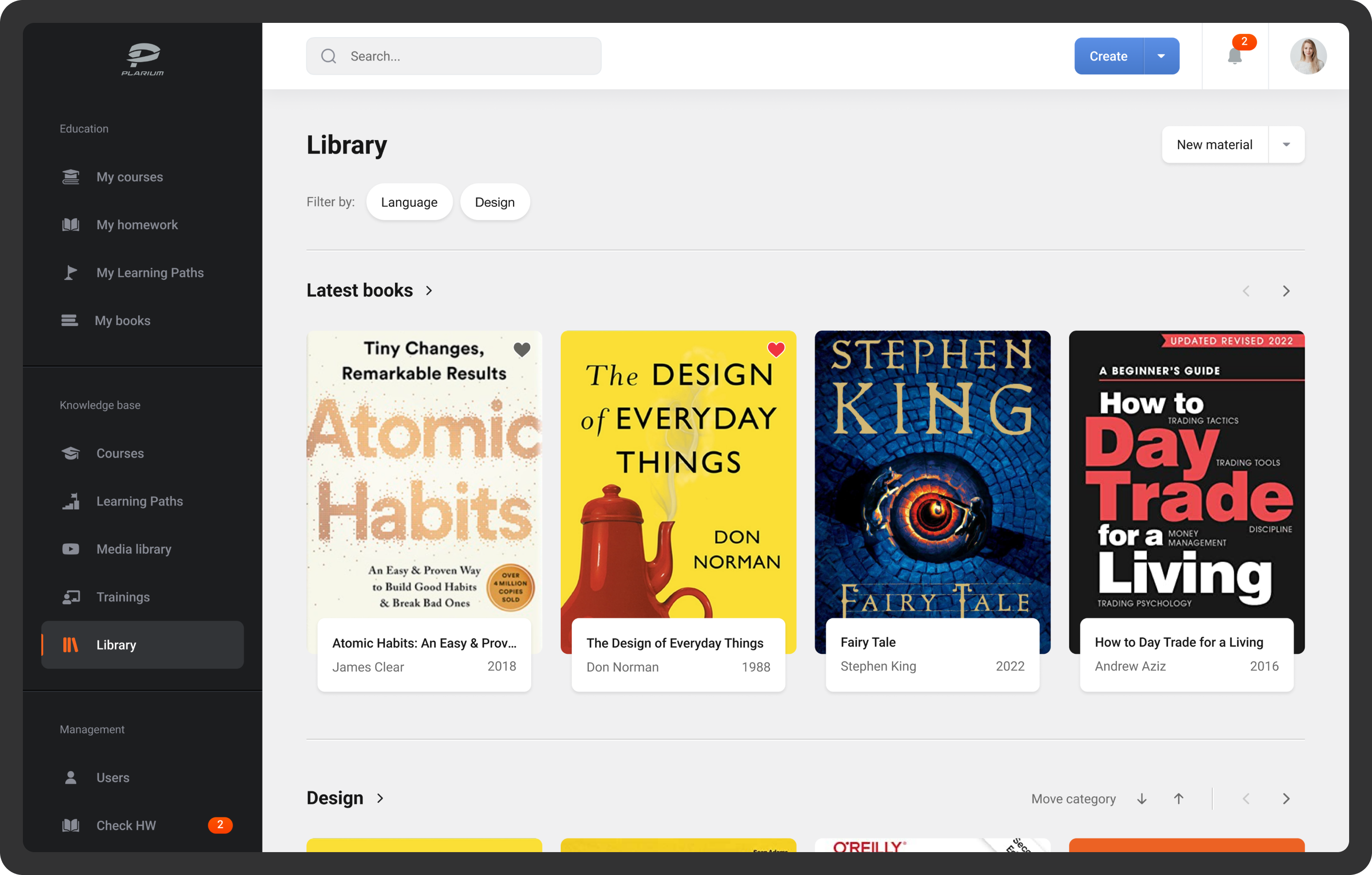The image size is (1372, 875).
Task: Open the New material dropdown arrow
Action: click(x=1286, y=145)
